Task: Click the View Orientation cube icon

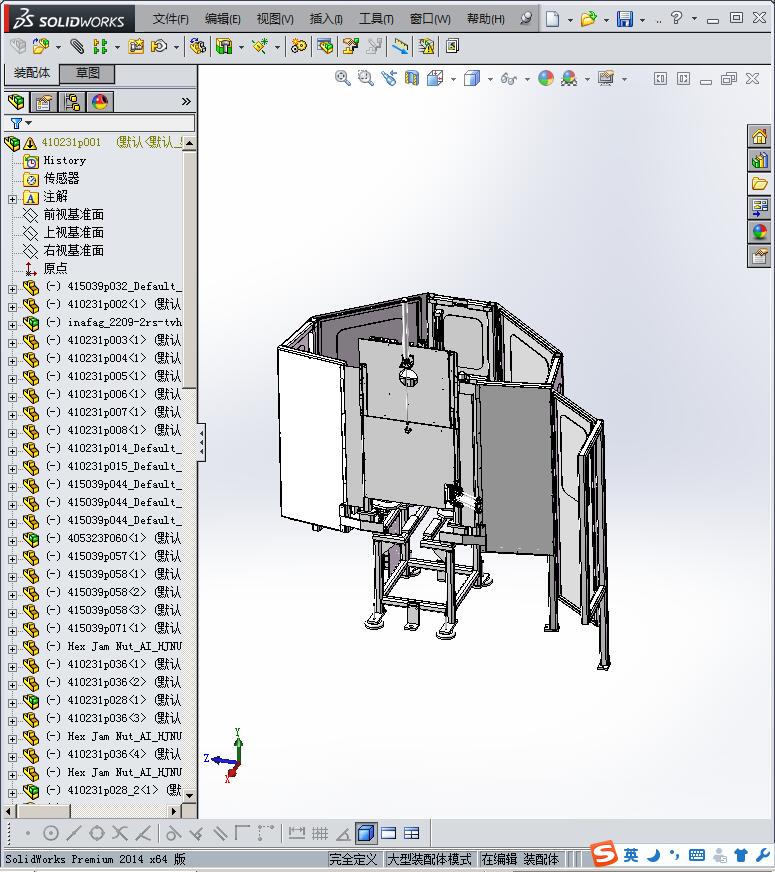Action: tap(435, 78)
